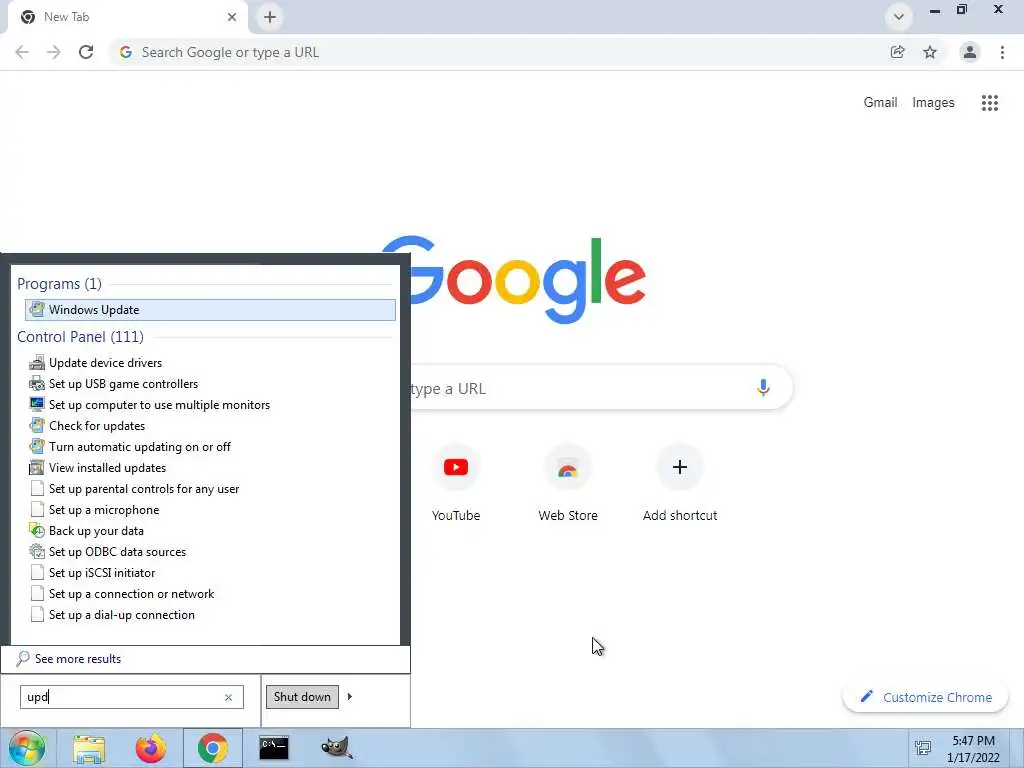Open Command Prompt from the taskbar

(x=274, y=748)
